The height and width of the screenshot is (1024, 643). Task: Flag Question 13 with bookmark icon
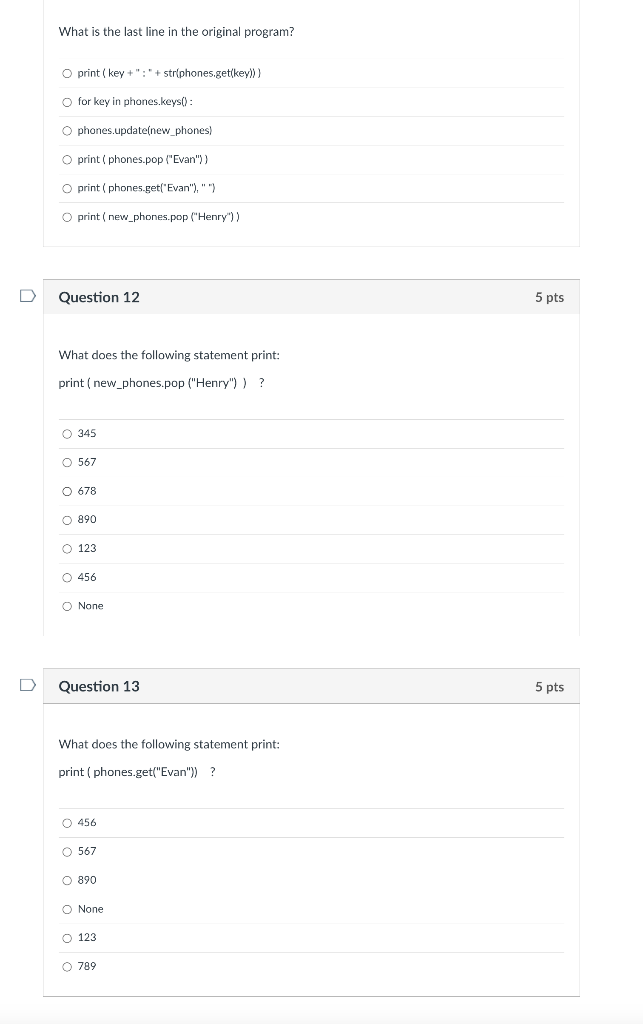[x=27, y=685]
